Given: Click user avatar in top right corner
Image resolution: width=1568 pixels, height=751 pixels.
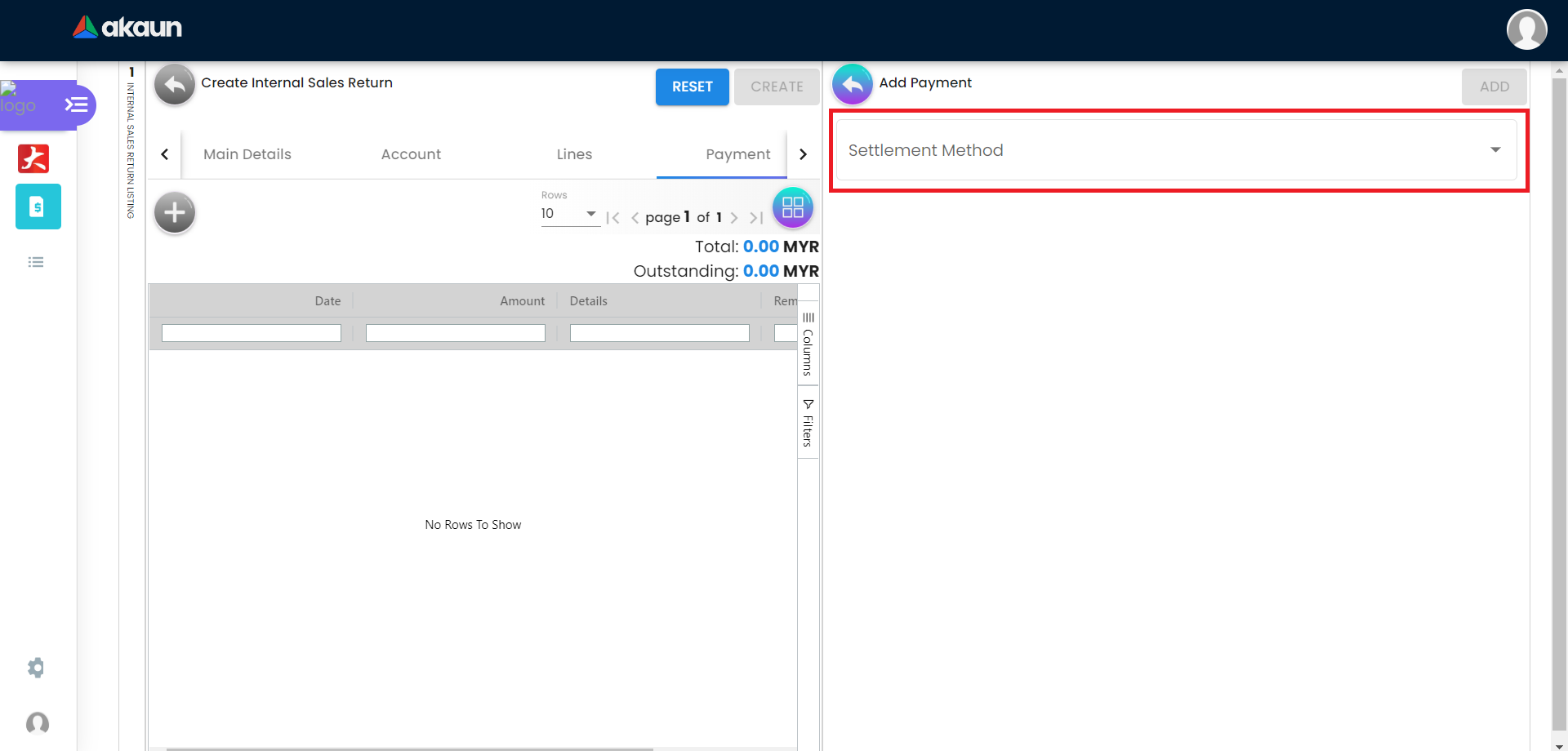Looking at the screenshot, I should coord(1526,30).
